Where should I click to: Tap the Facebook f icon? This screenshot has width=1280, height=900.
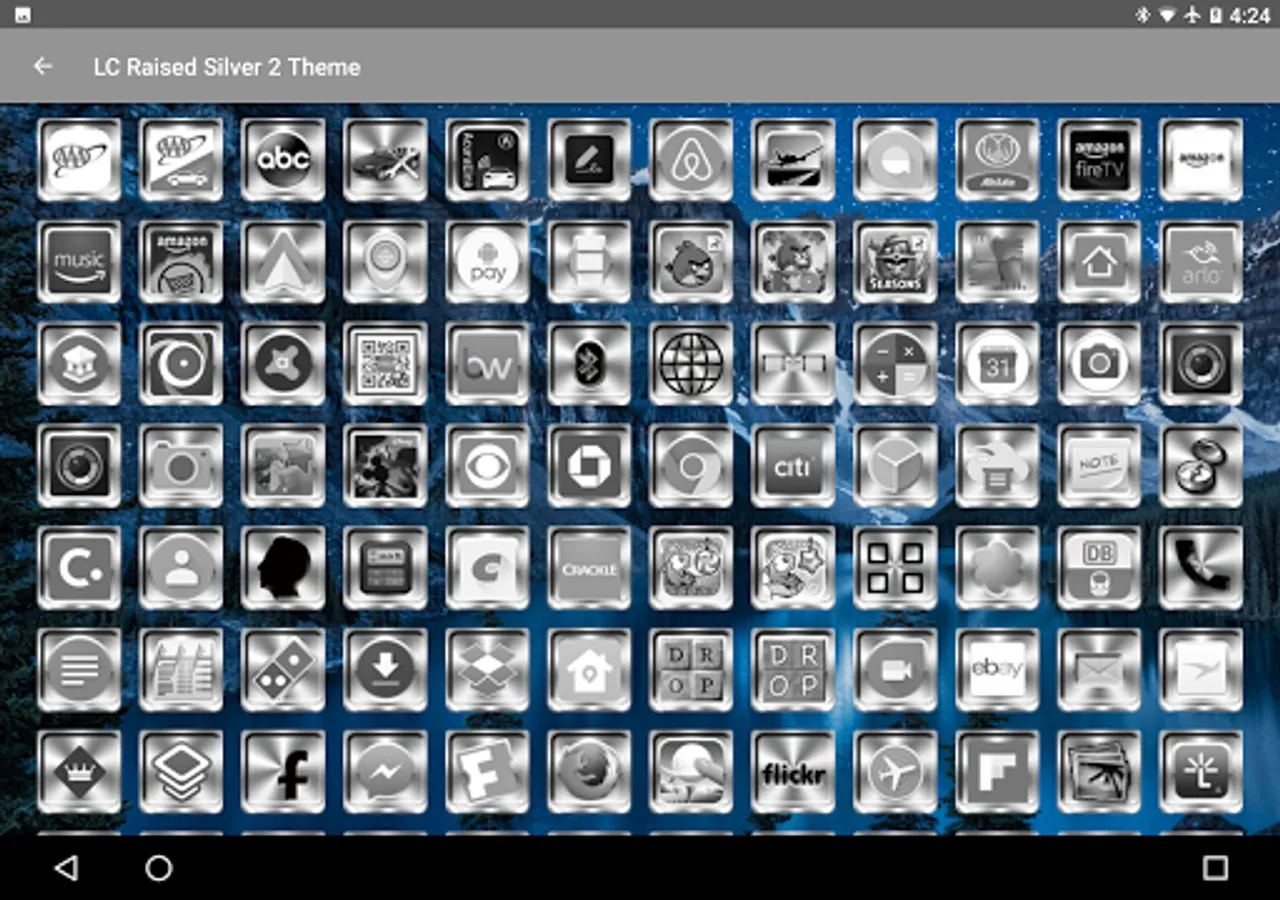click(x=283, y=772)
